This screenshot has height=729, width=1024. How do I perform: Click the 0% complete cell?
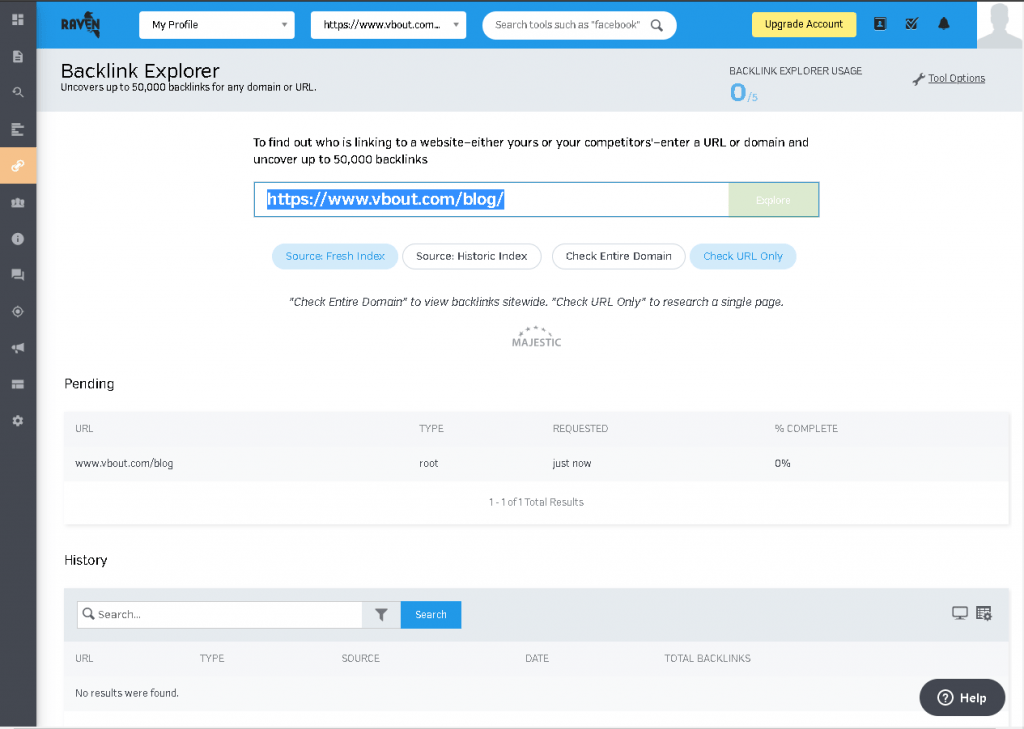coord(782,463)
